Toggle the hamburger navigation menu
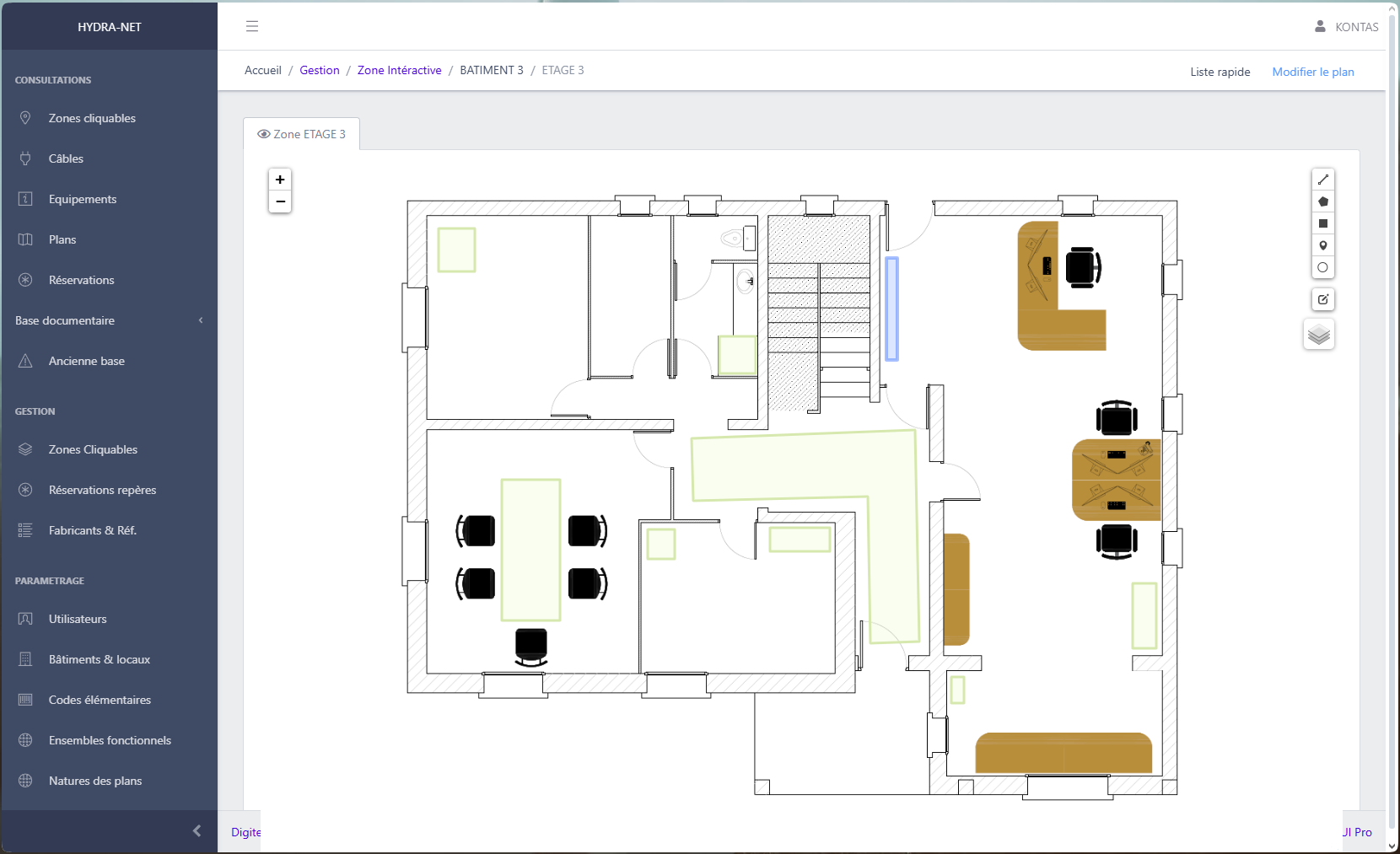The image size is (1400, 854). (x=251, y=26)
